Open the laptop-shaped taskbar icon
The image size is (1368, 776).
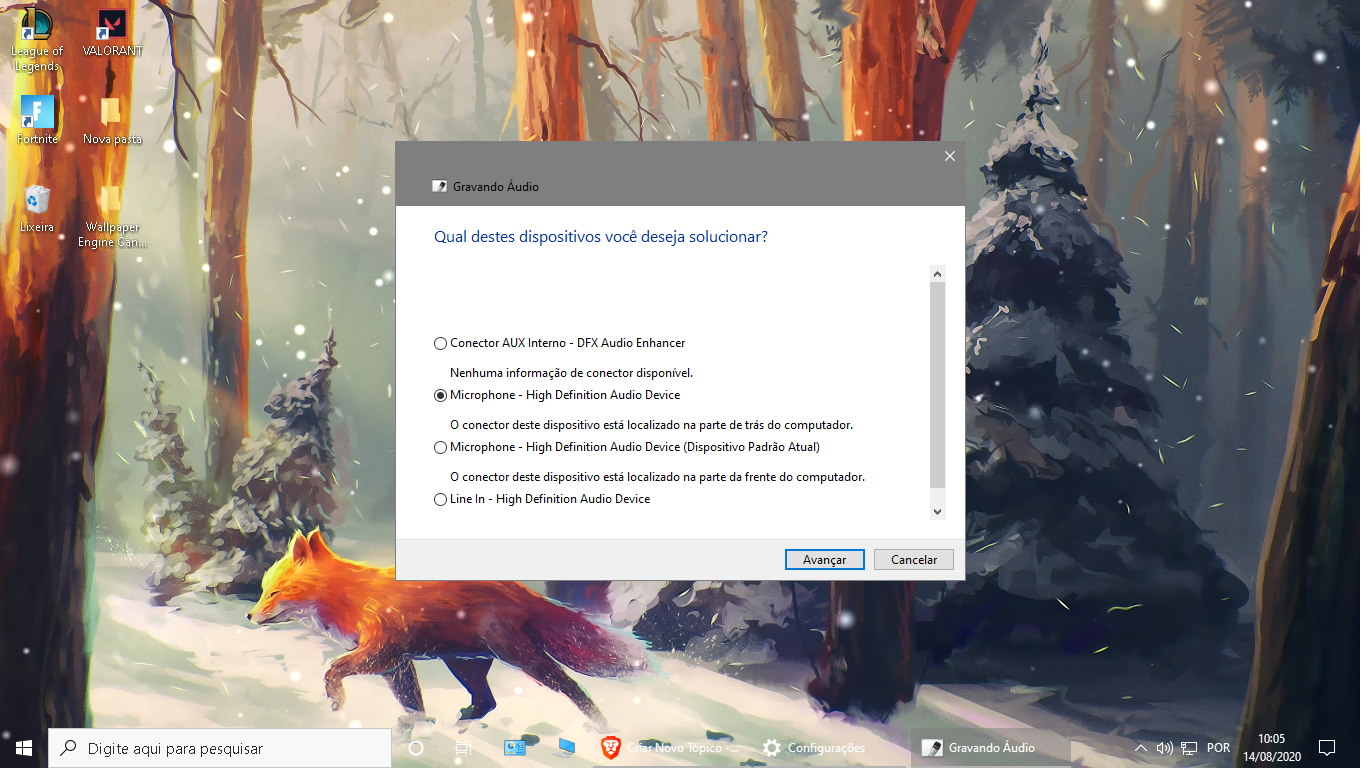566,748
